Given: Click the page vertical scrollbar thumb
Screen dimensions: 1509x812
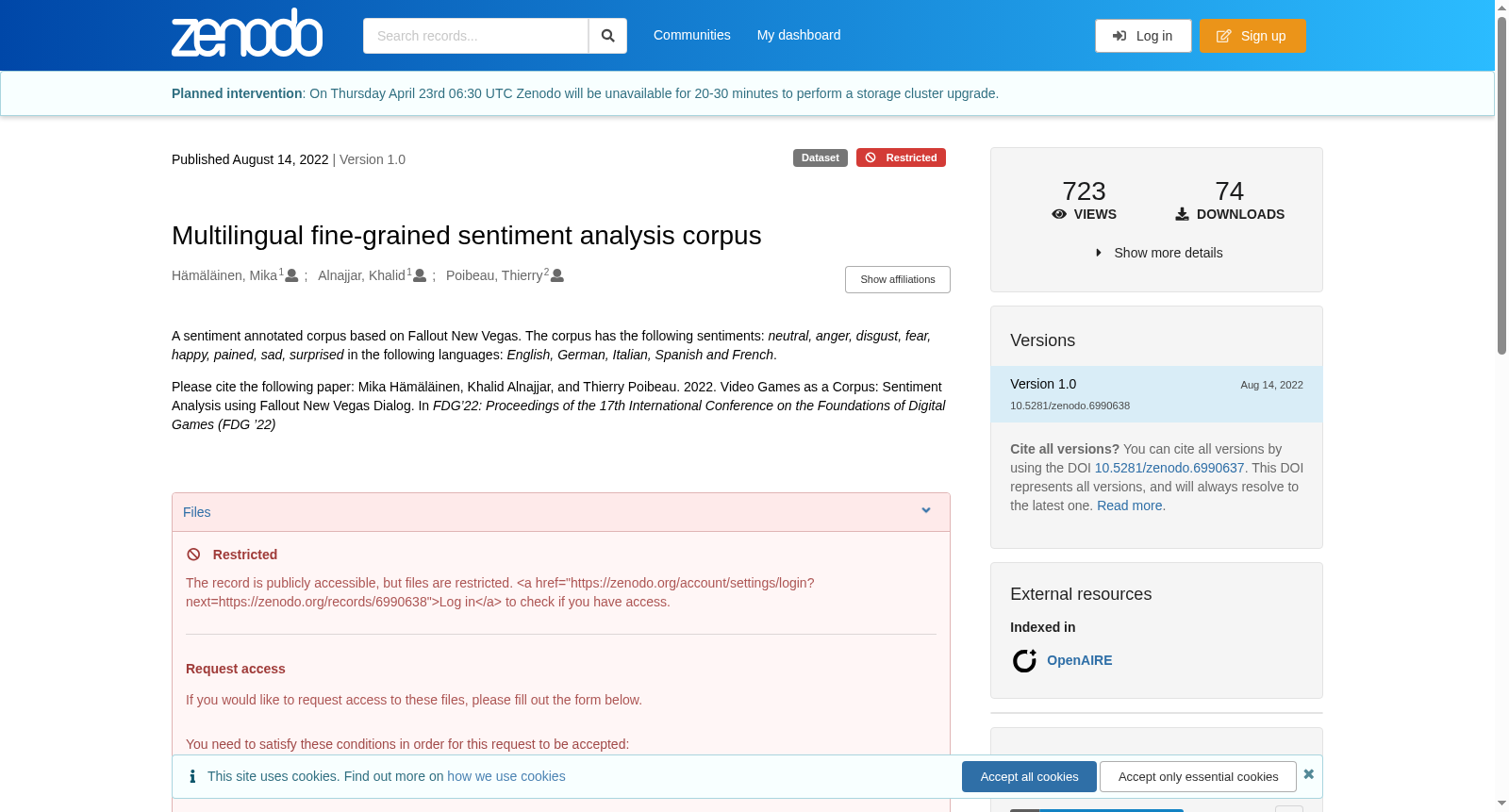Looking at the screenshot, I should 1501,184.
